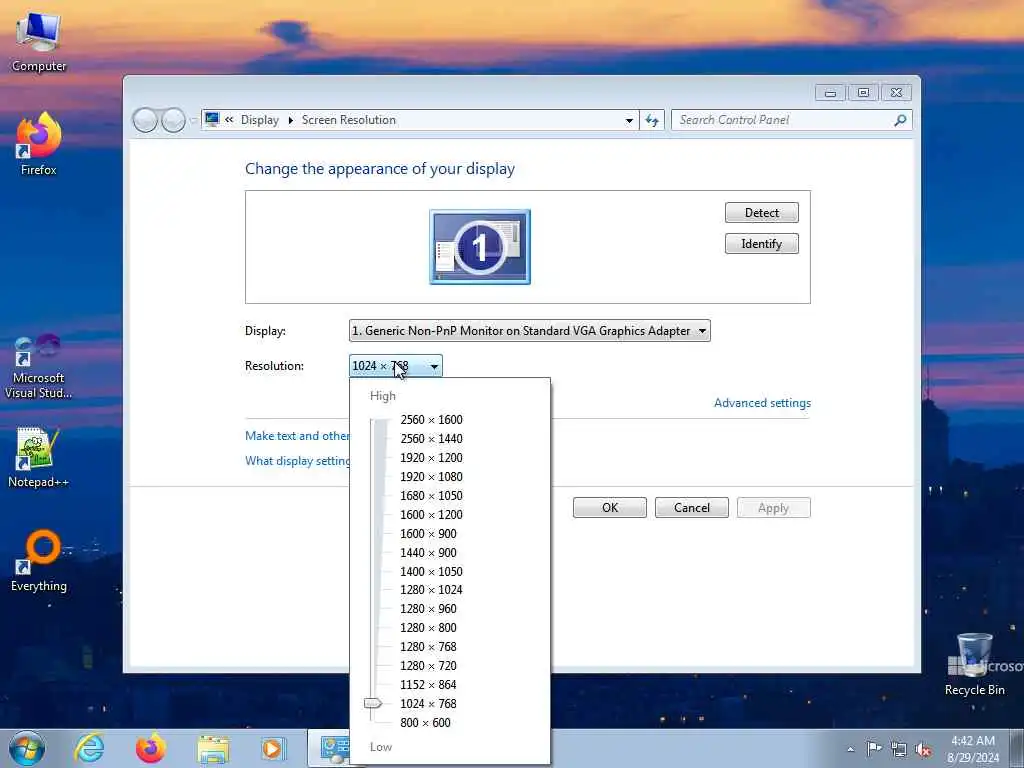Select resolution 1600 × 900

[x=428, y=534]
